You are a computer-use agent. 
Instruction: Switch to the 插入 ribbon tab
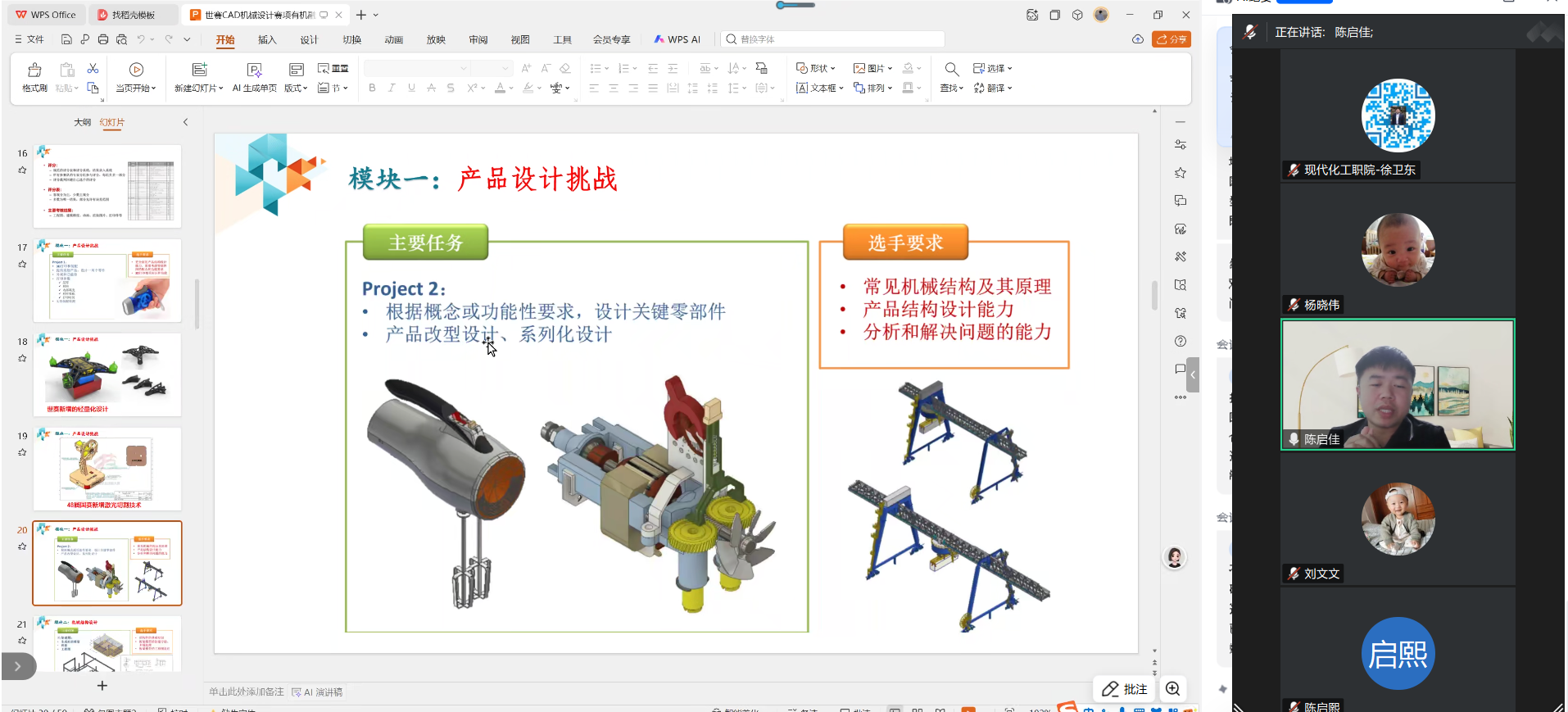[267, 39]
